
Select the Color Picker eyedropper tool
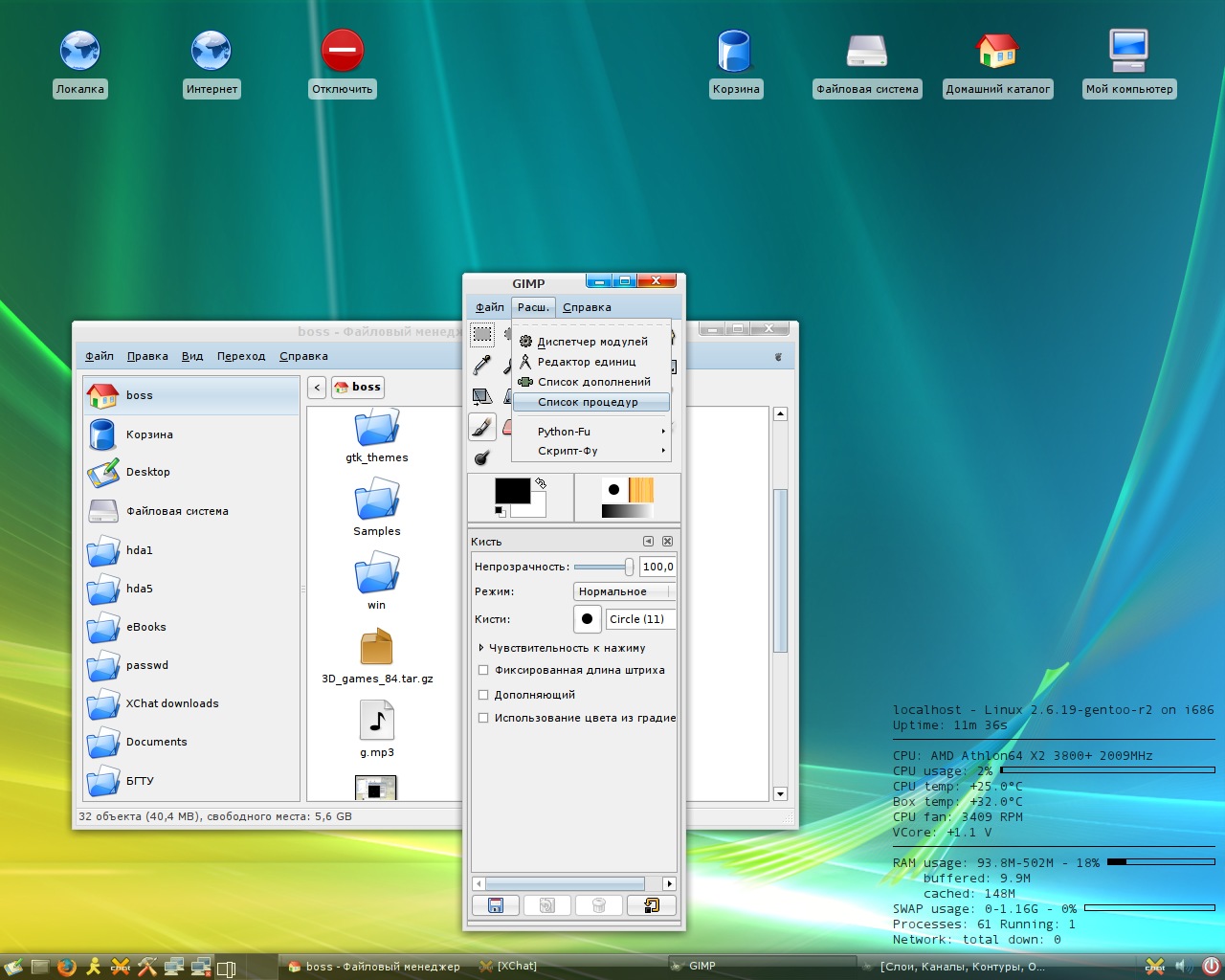coord(482,365)
